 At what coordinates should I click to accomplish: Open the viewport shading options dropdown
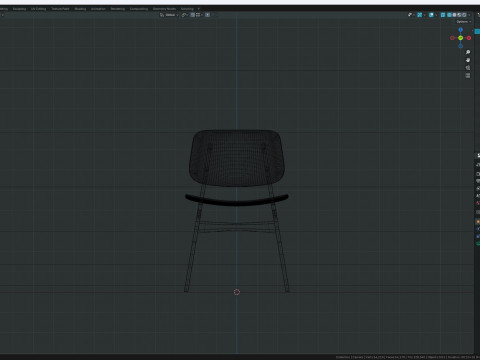469,15
